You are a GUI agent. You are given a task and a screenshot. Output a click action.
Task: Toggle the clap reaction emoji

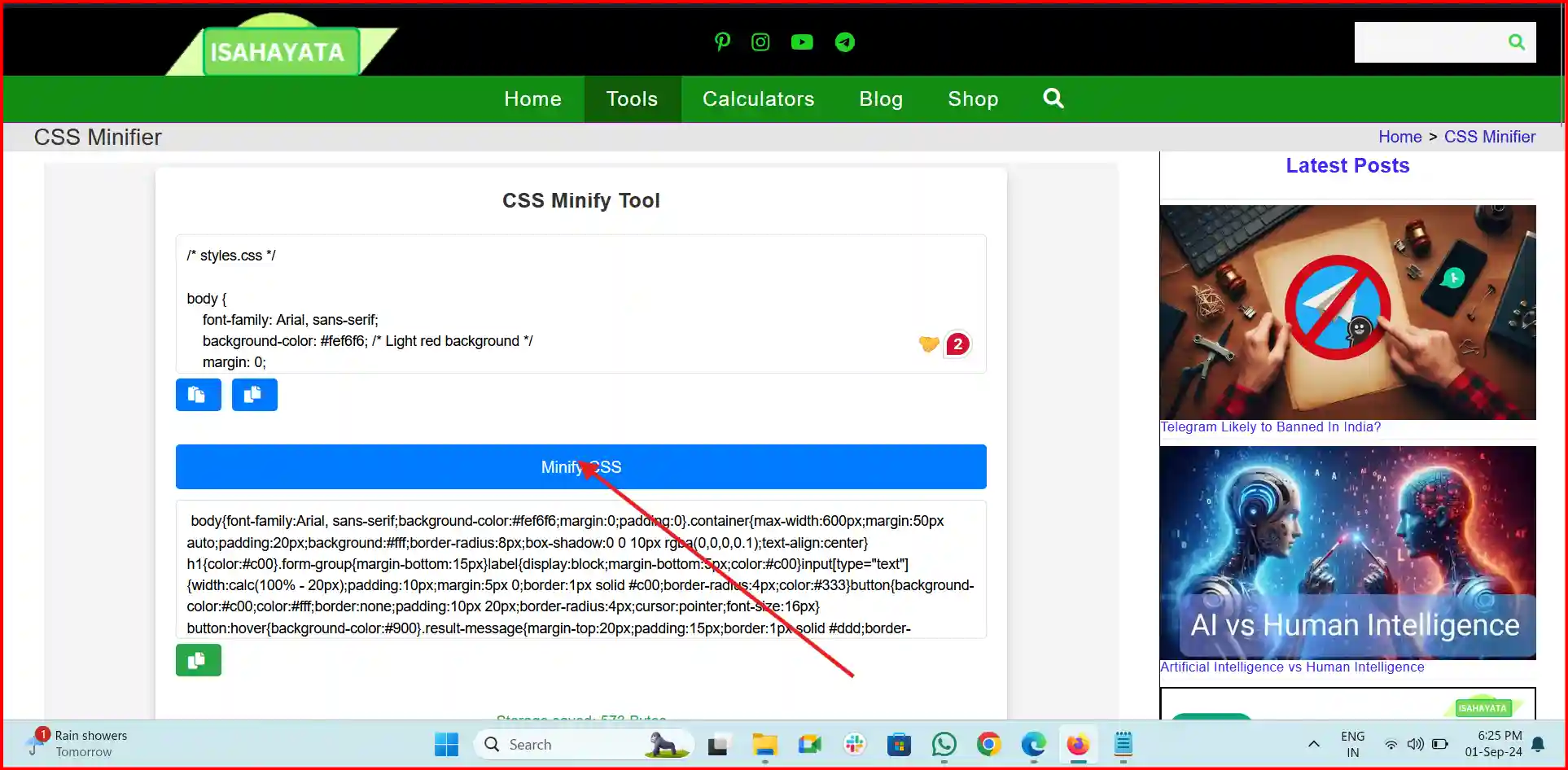(928, 344)
